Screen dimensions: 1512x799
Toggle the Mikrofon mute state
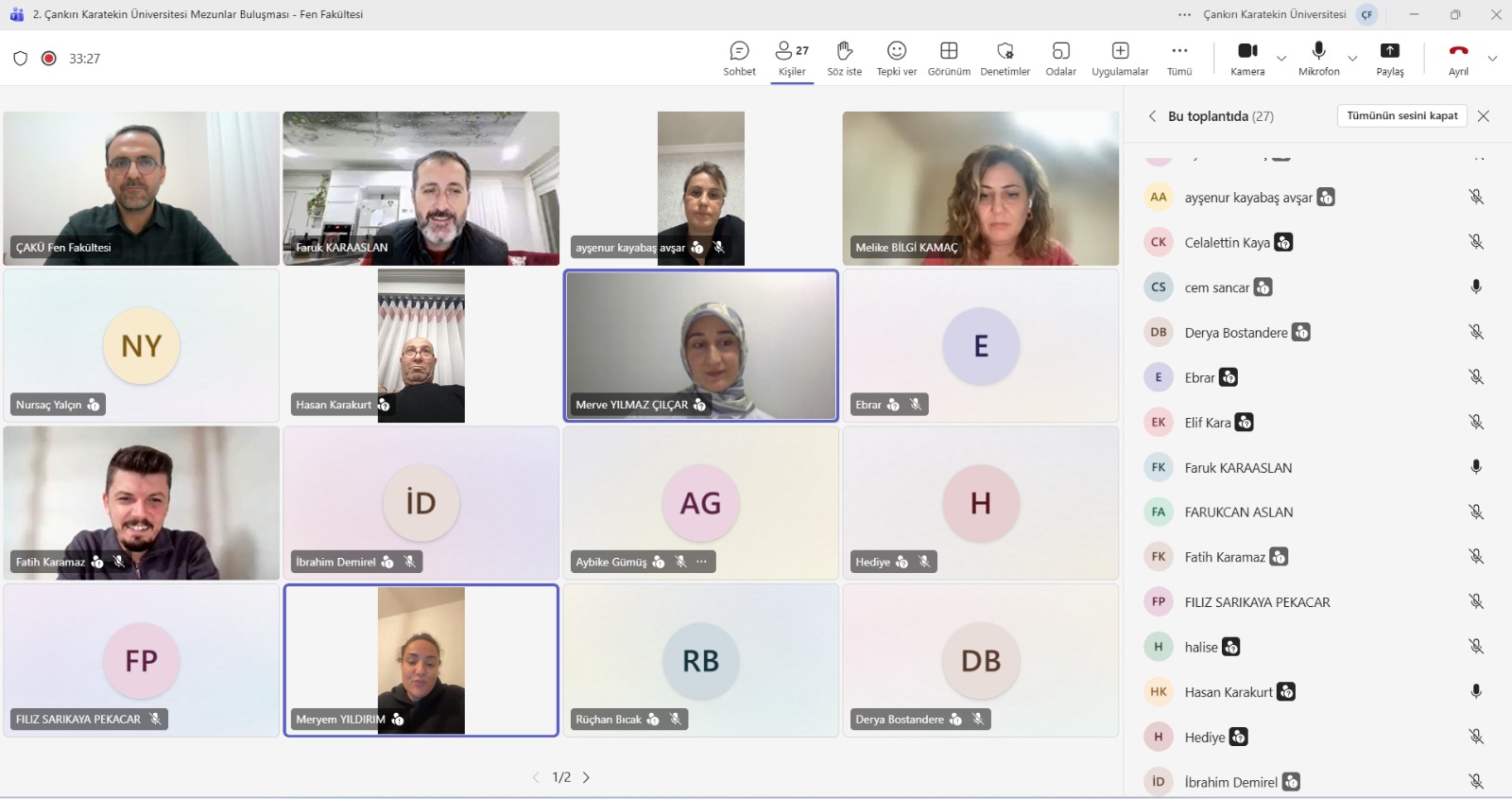(1318, 58)
